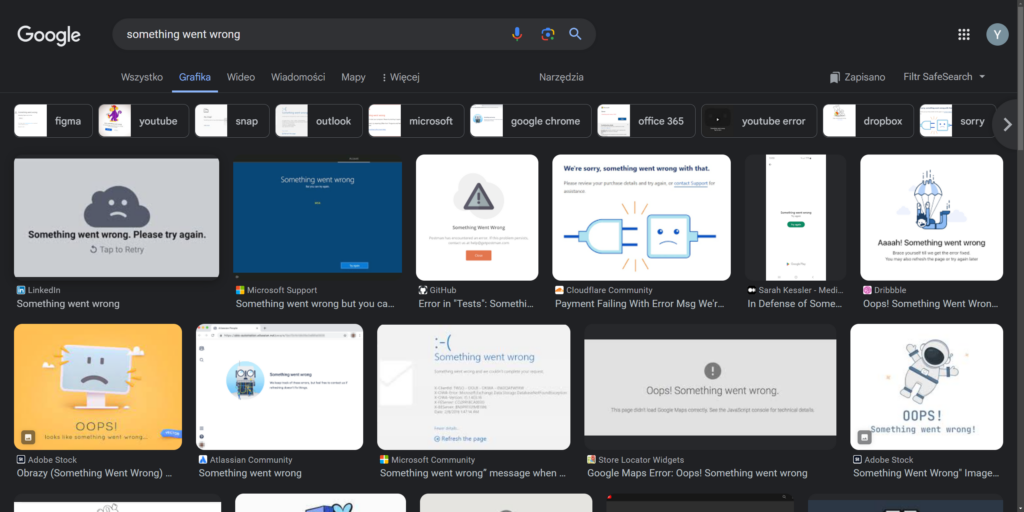Open the account profile avatar
The width and height of the screenshot is (1024, 512).
[x=997, y=34]
